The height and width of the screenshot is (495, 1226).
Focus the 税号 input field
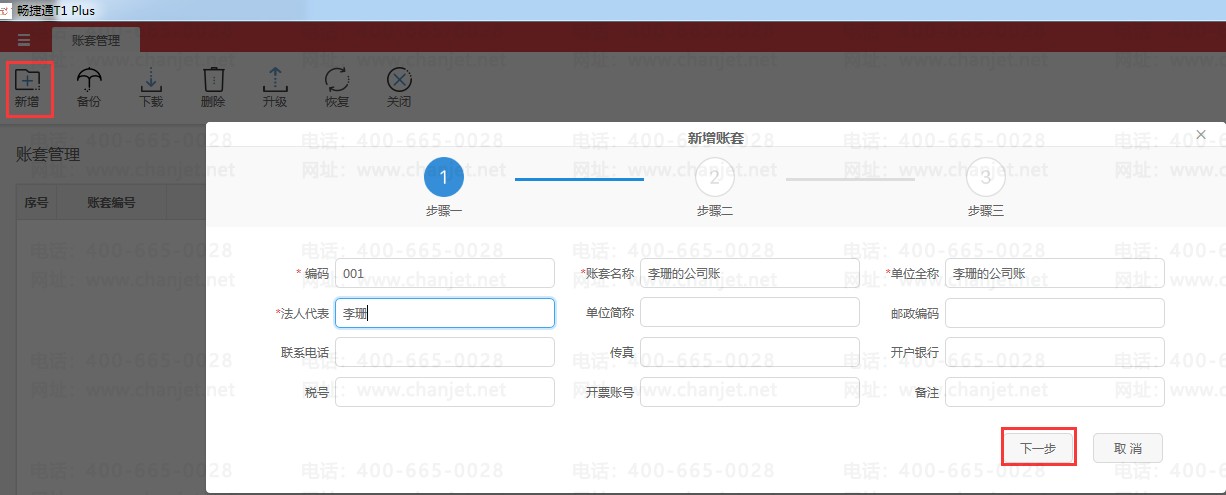[445, 392]
